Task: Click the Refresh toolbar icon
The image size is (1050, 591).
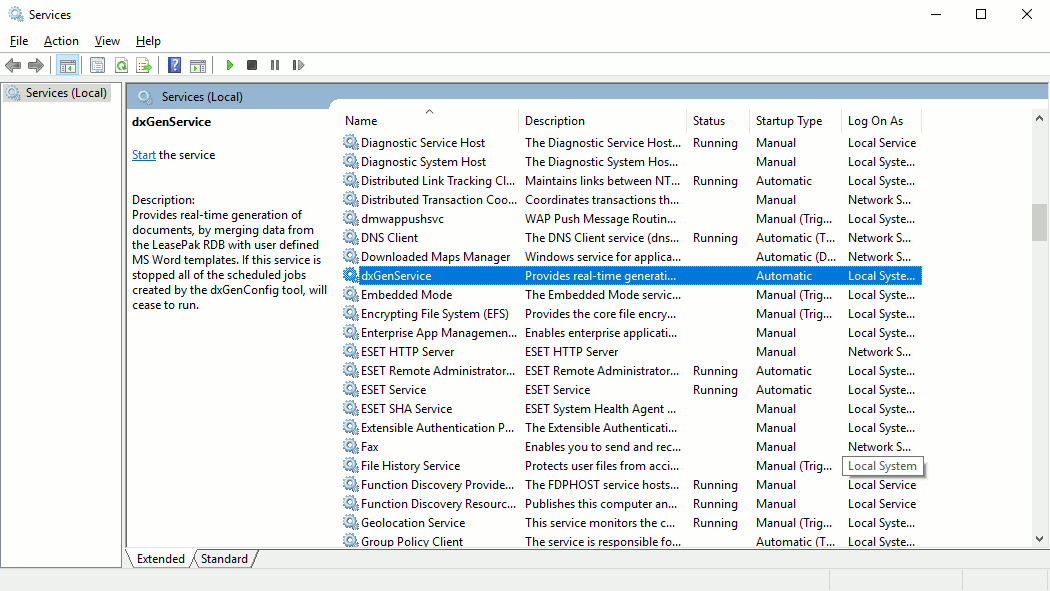Action: pyautogui.click(x=121, y=66)
